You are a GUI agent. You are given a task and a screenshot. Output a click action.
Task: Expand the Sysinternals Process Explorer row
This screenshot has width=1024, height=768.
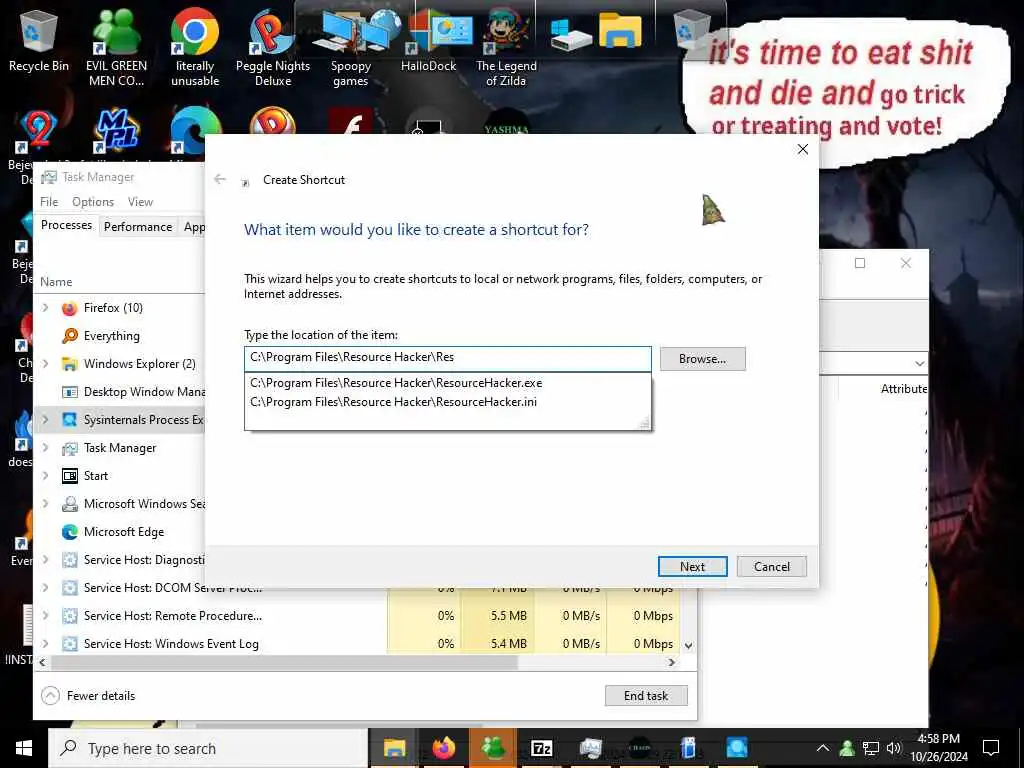pyautogui.click(x=45, y=420)
